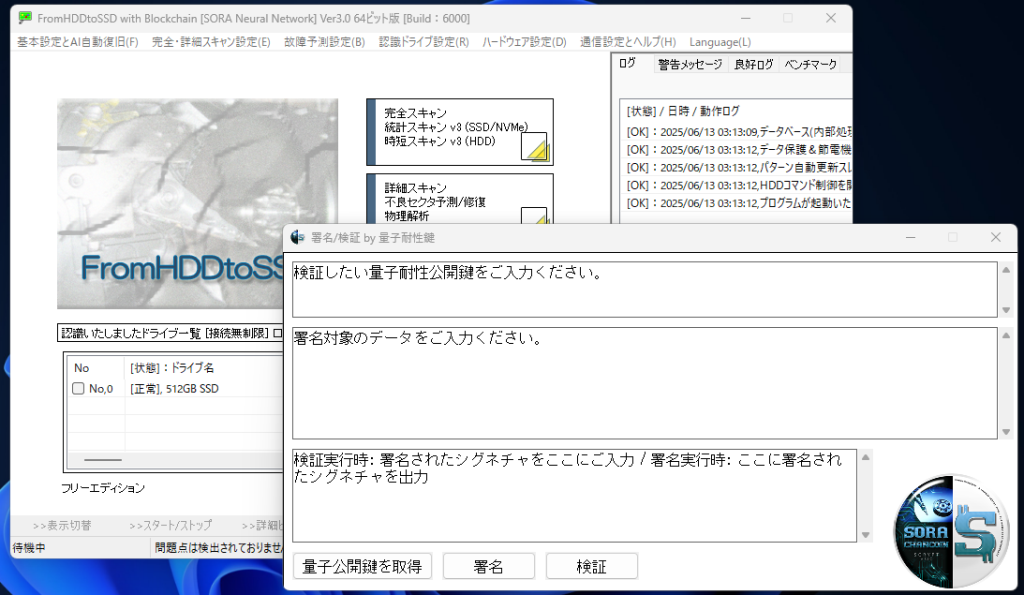This screenshot has width=1024, height=595.
Task: Start the 詳細スキャン detailed scan button
Action: (460, 199)
